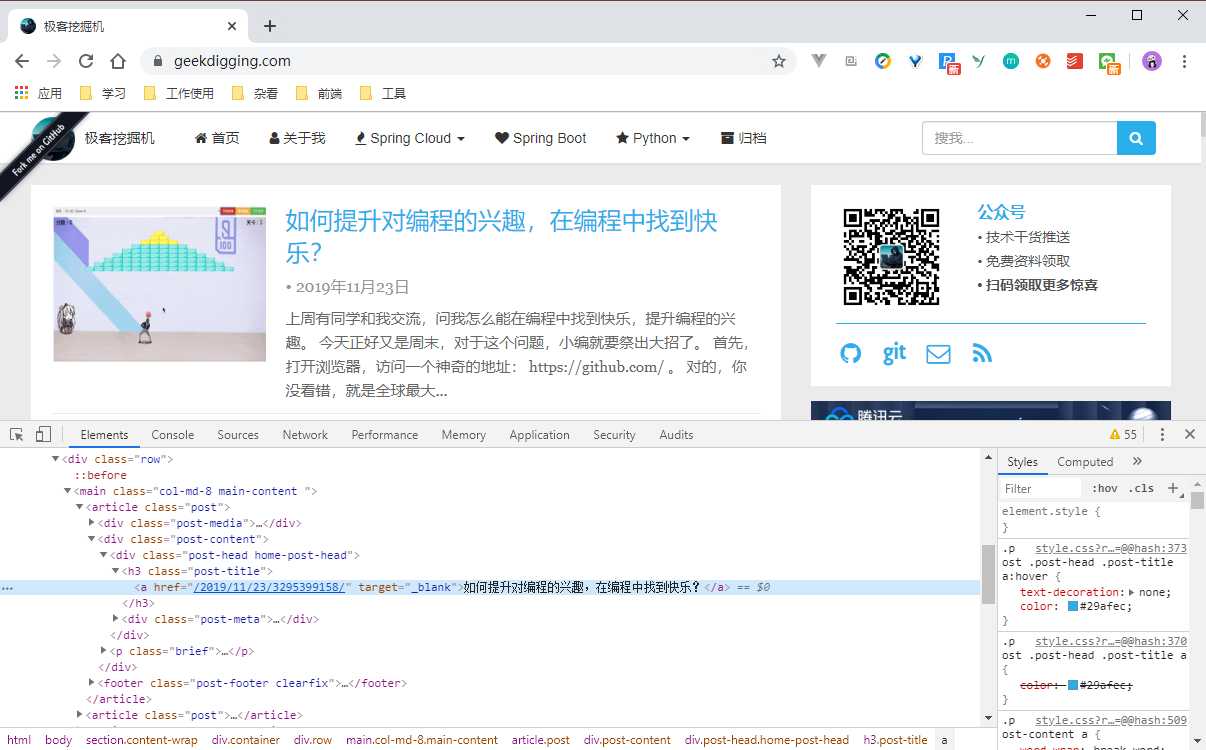
Task: Switch to the Network tab
Action: [305, 435]
